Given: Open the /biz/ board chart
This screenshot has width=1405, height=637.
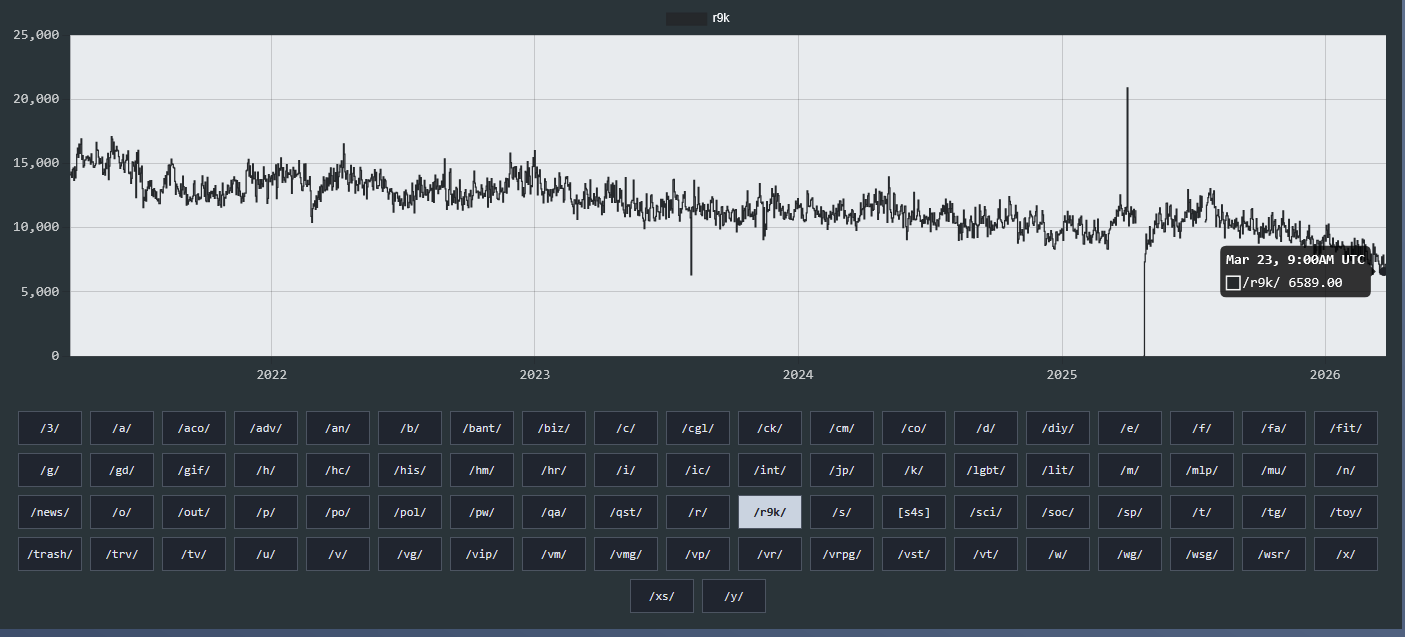Looking at the screenshot, I should pos(554,428).
